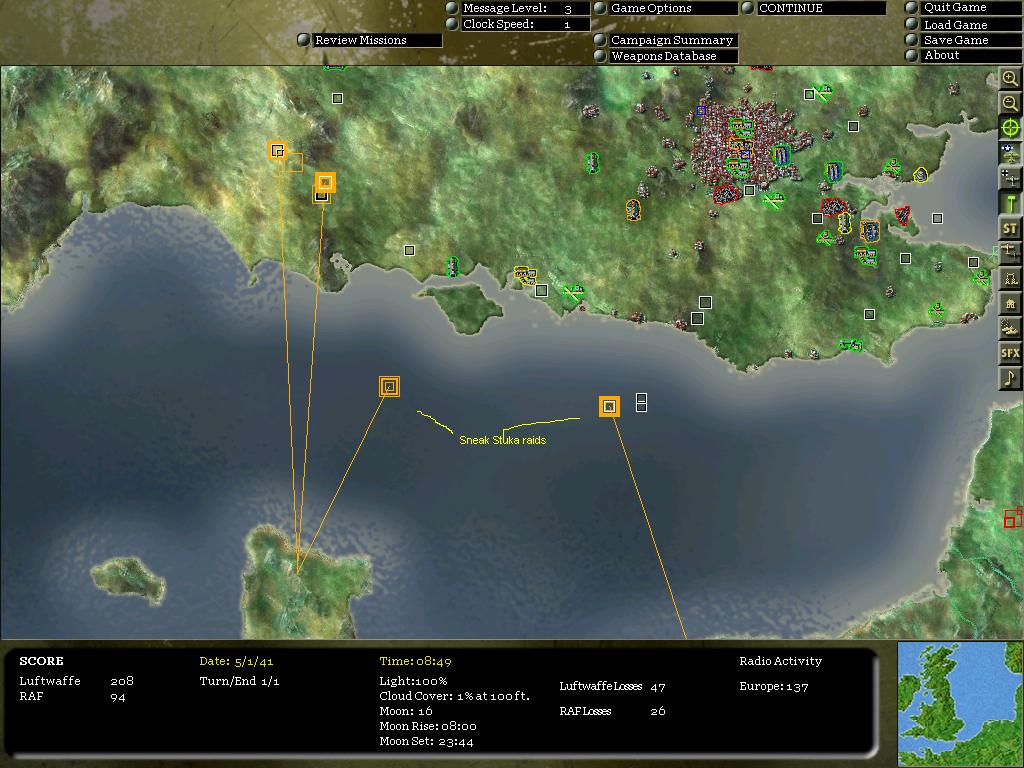Click the Europe: 137 radio value

pyautogui.click(x=774, y=686)
